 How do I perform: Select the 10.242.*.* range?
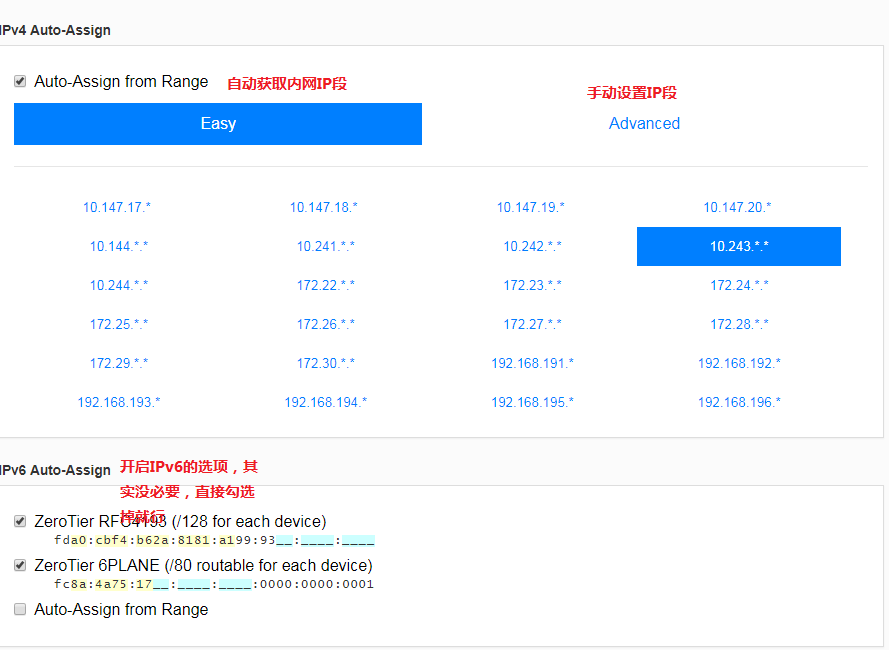(x=532, y=247)
